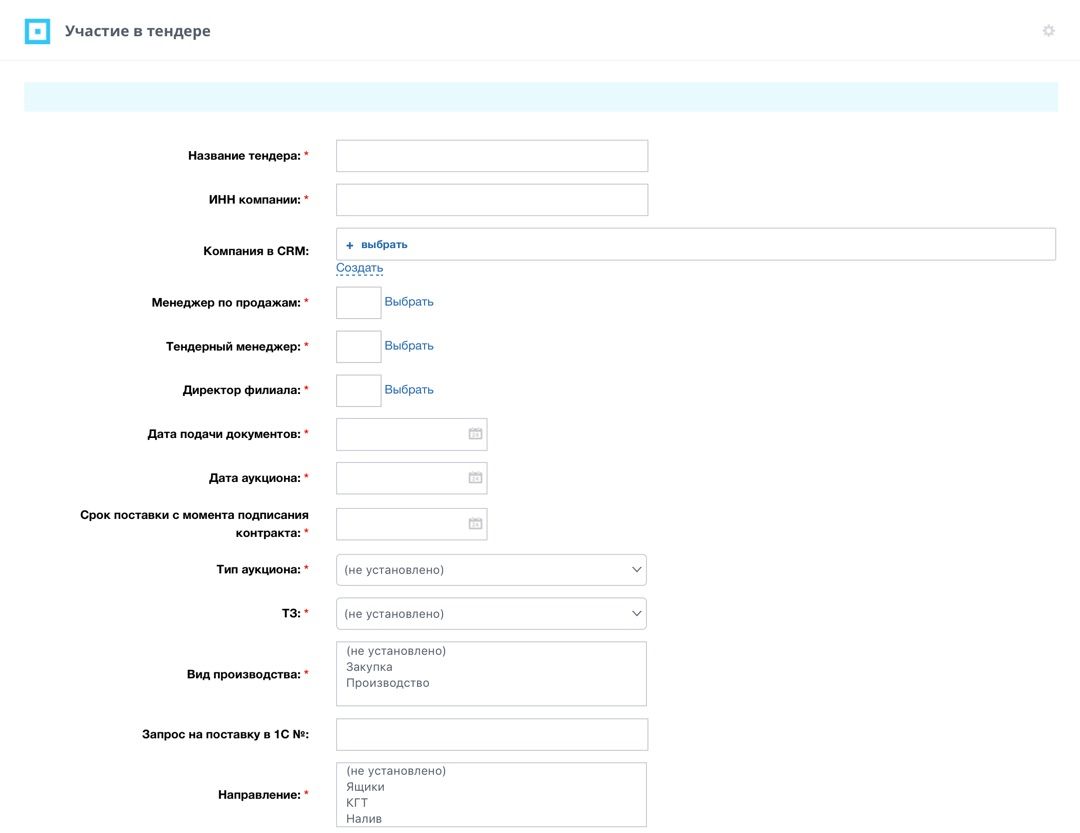This screenshot has height=833, width=1080.
Task: Open calendar icon for Дата аукциона
Action: [x=475, y=477]
